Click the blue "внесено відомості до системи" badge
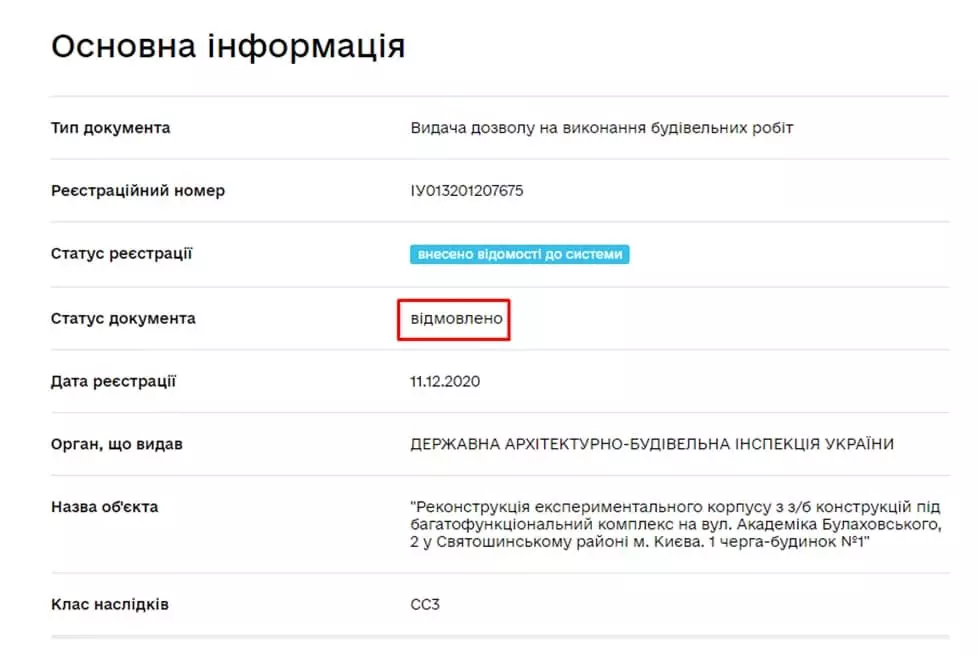 click(x=519, y=254)
